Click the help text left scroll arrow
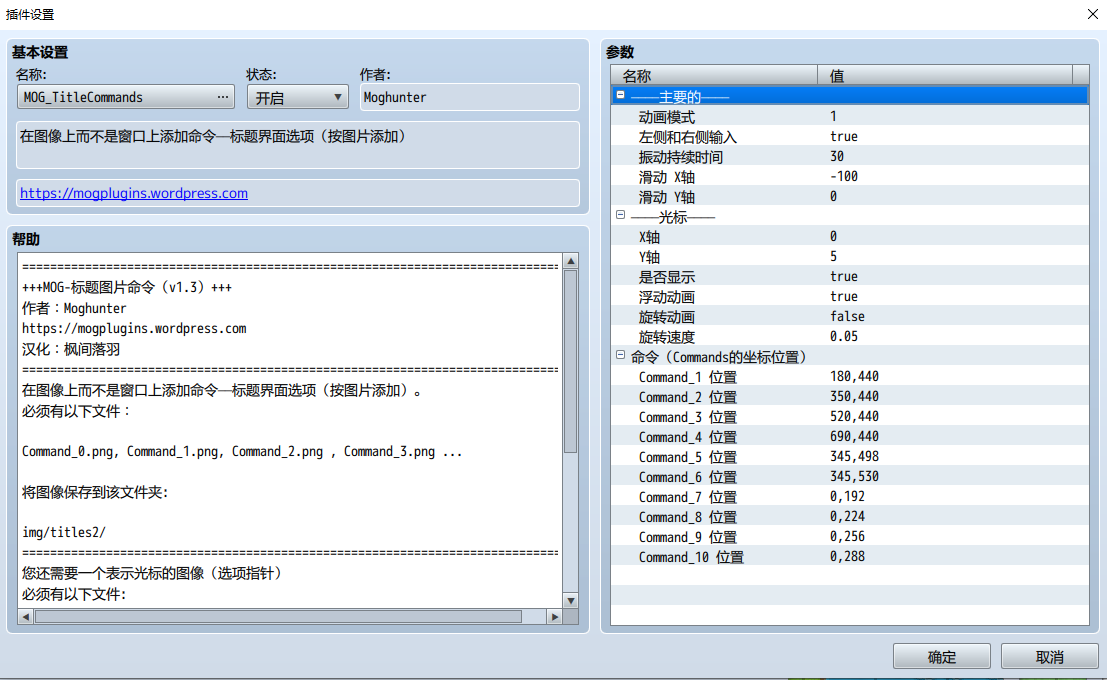 click(26, 616)
